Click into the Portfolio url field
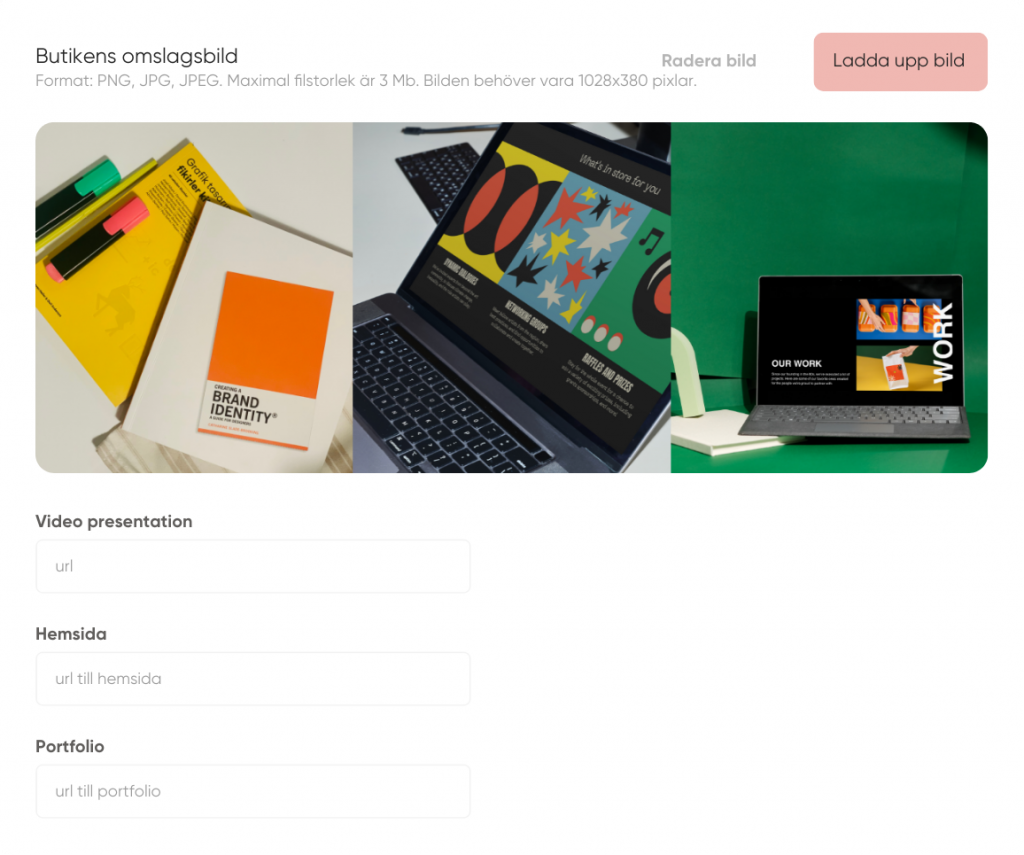Image resolution: width=1024 pixels, height=855 pixels. [253, 791]
